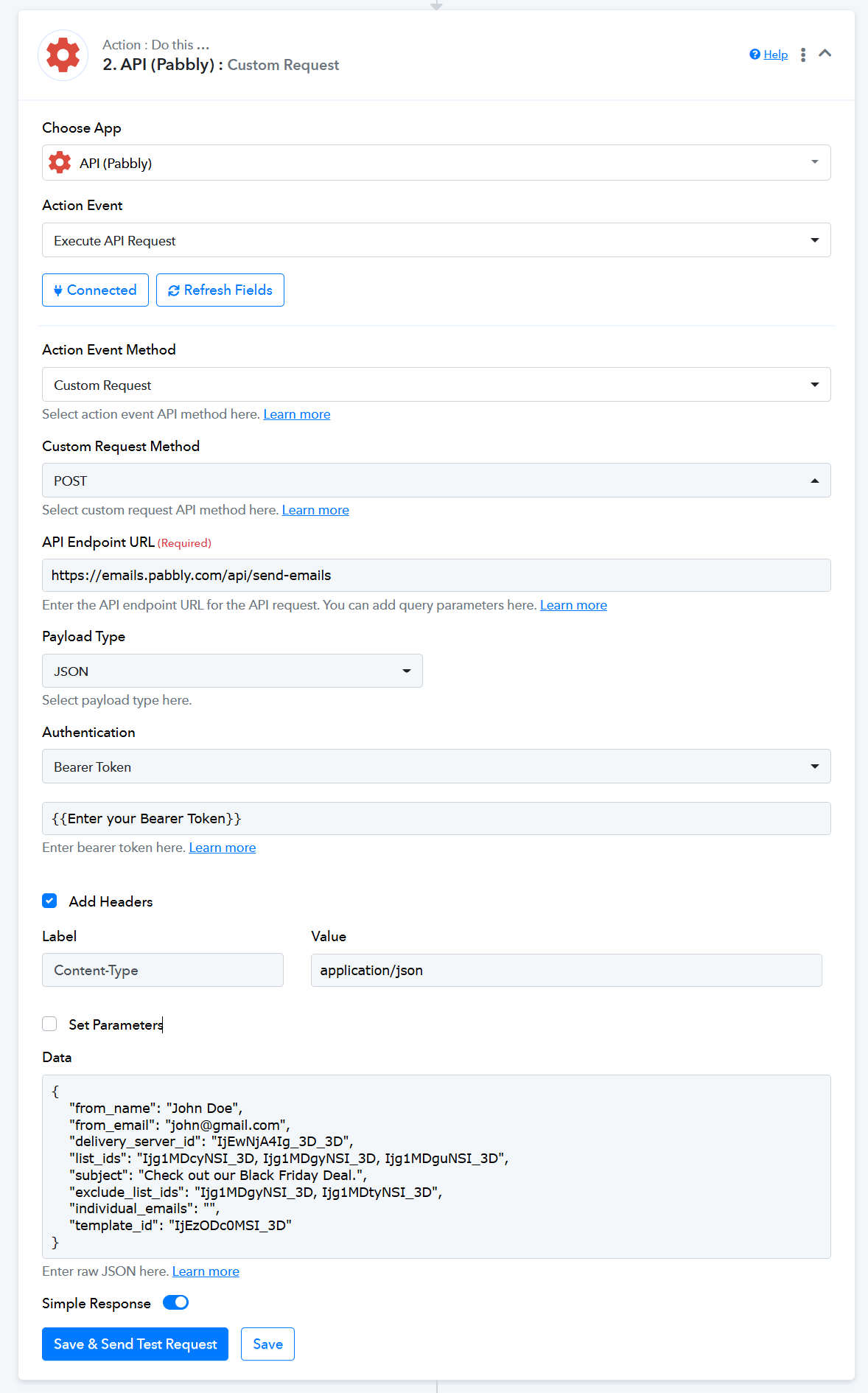
Task: Collapse the action step with chevron
Action: [x=825, y=53]
